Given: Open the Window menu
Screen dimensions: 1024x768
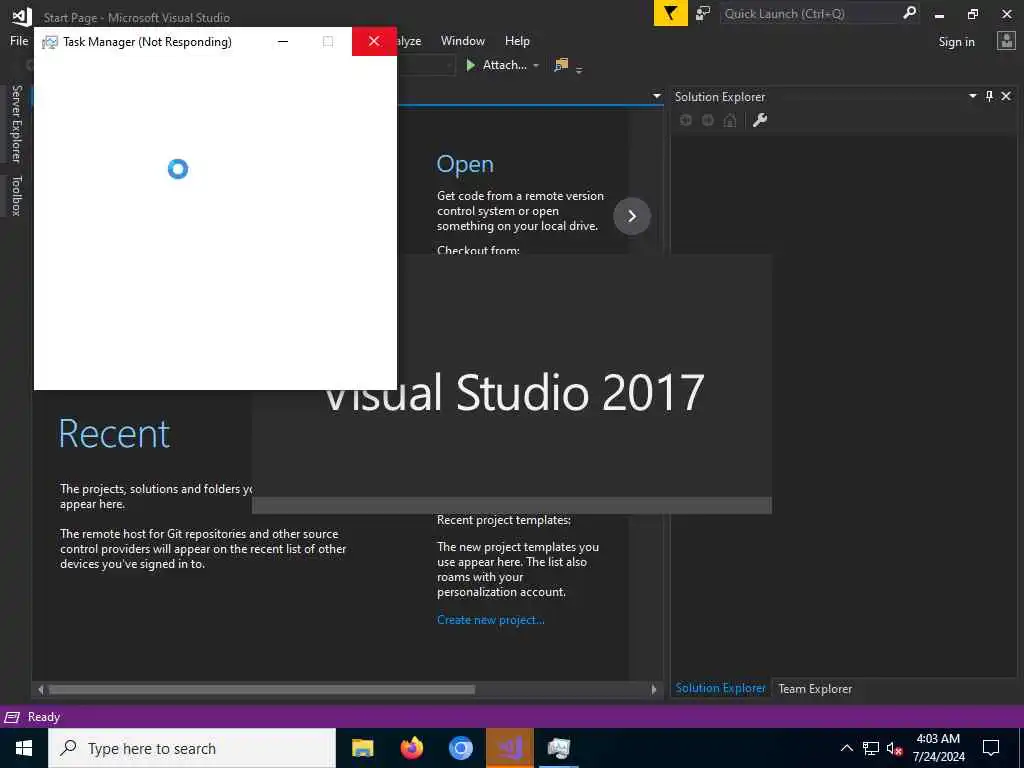Looking at the screenshot, I should tap(462, 40).
